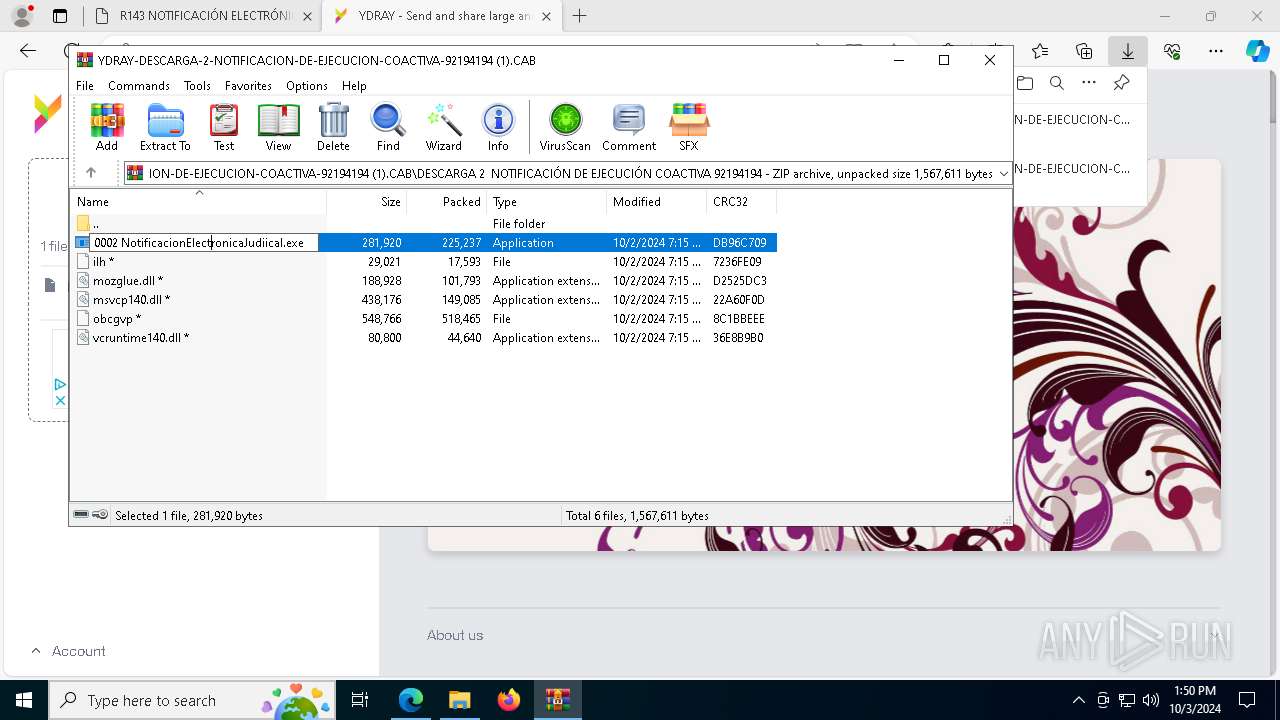Launch Firefox from the taskbar
Viewport: 1280px width, 720px height.
[x=509, y=700]
